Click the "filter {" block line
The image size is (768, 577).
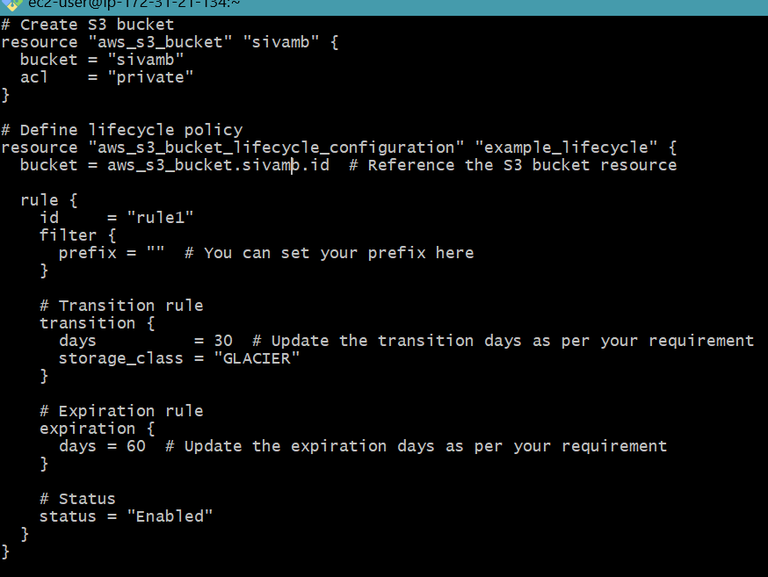click(x=77, y=235)
